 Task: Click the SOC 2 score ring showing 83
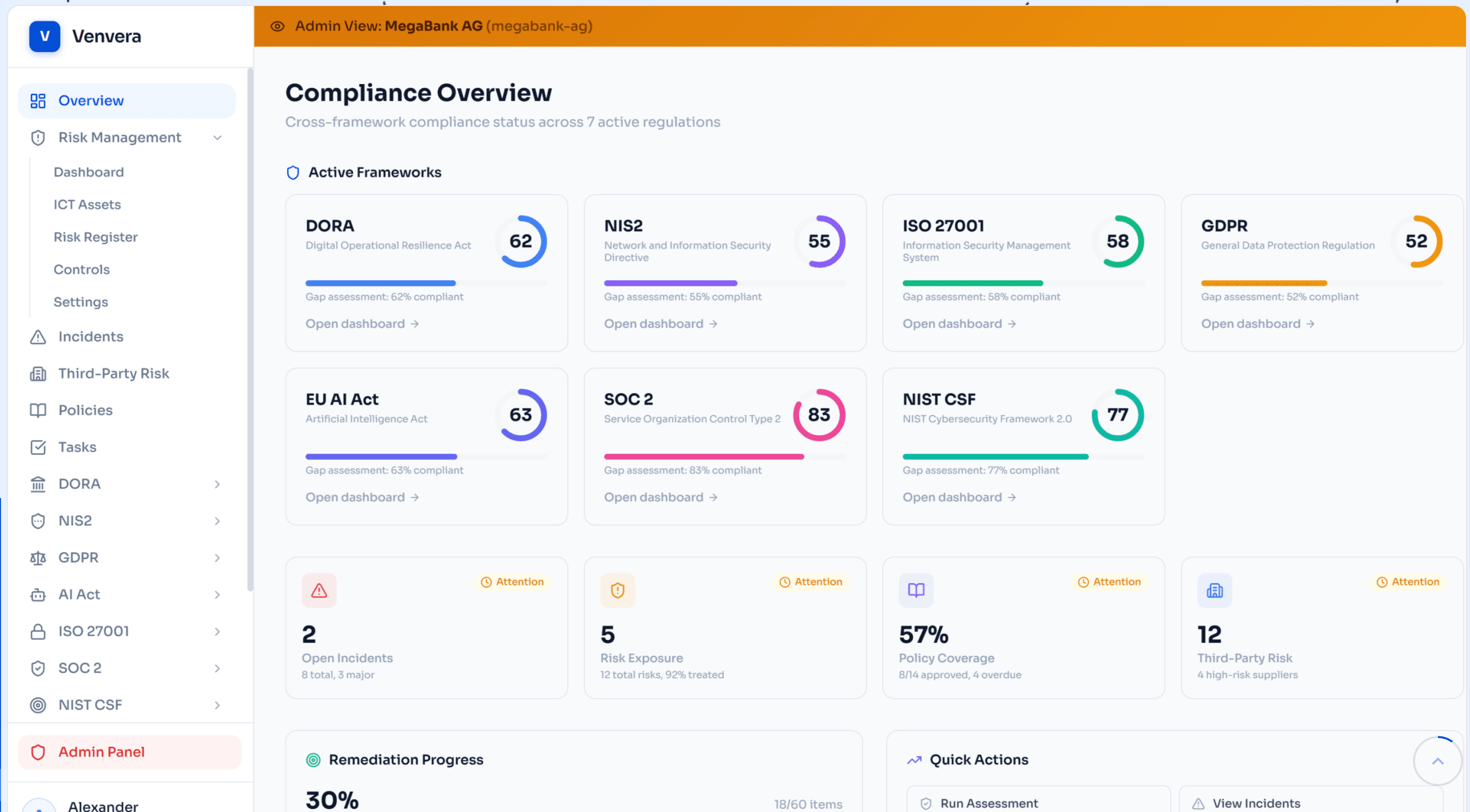coord(819,415)
